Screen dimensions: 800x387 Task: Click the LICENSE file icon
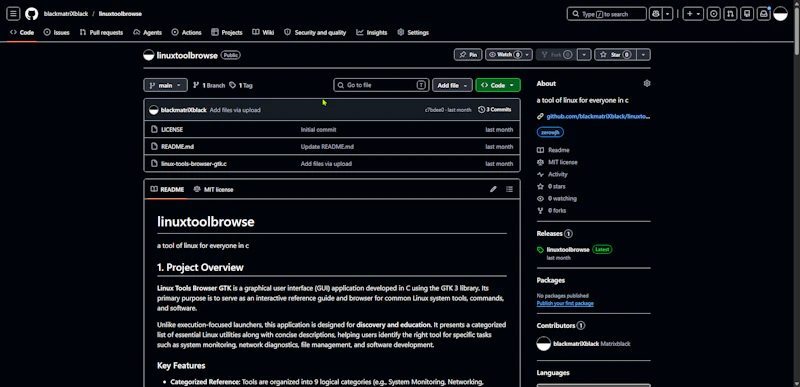click(x=155, y=130)
